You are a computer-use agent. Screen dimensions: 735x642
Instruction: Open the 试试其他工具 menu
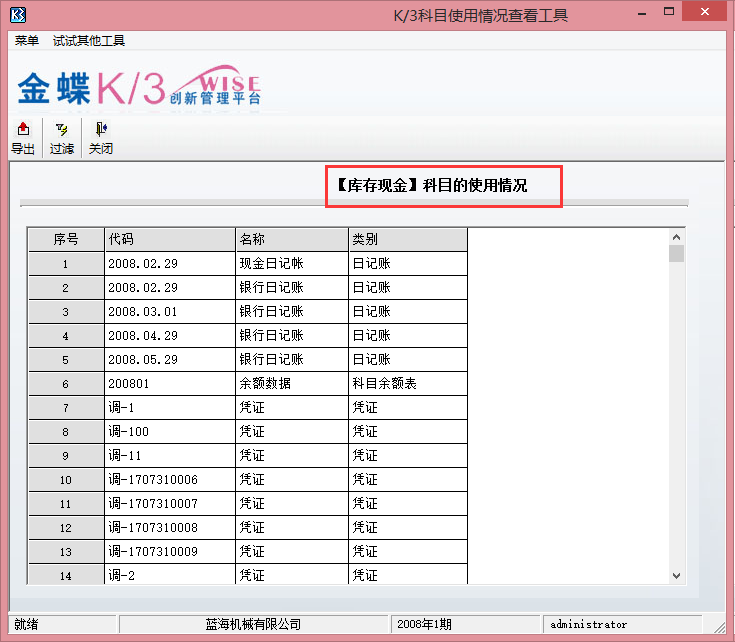(89, 41)
